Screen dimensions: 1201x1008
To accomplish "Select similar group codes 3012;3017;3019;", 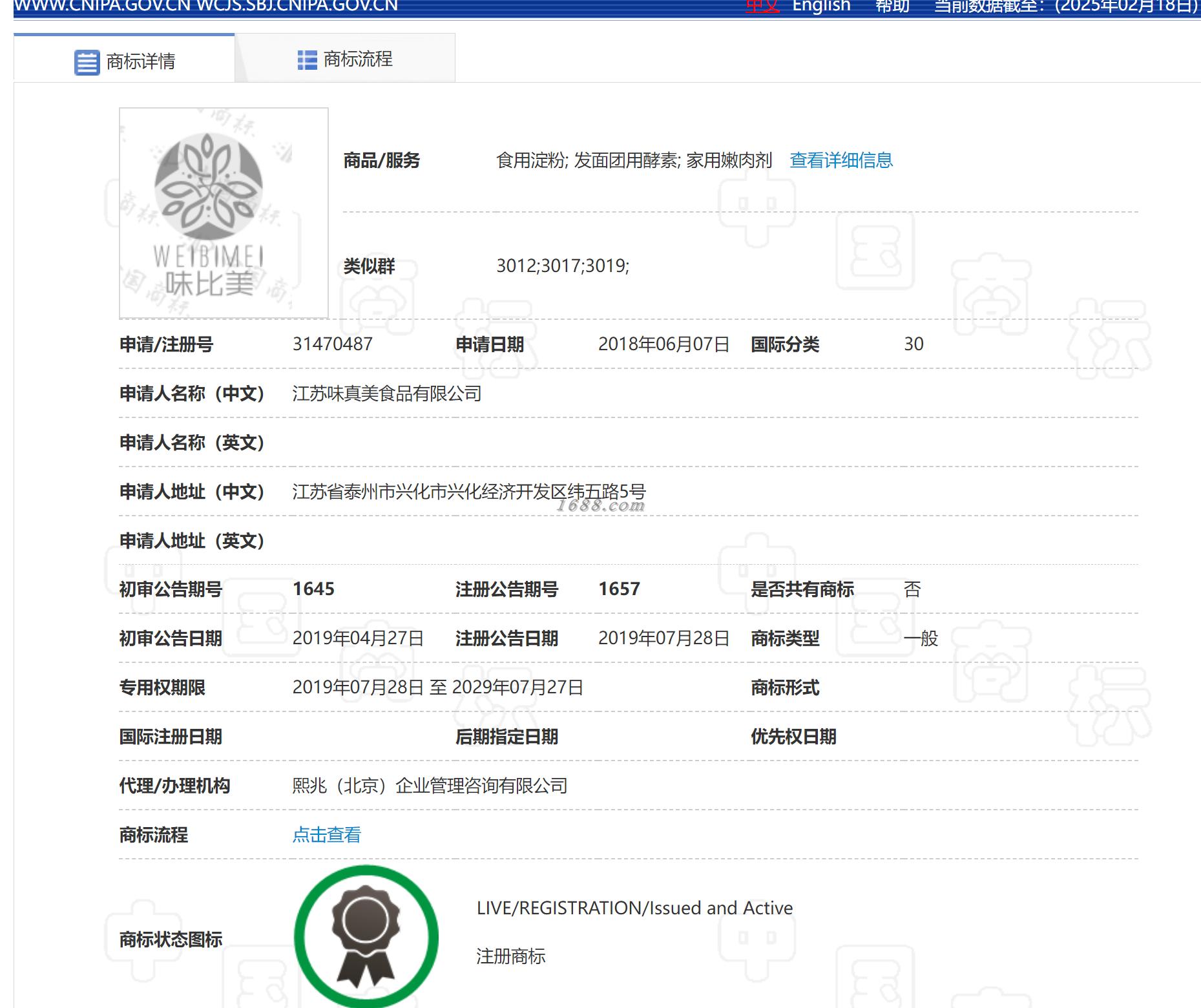I will tap(563, 266).
